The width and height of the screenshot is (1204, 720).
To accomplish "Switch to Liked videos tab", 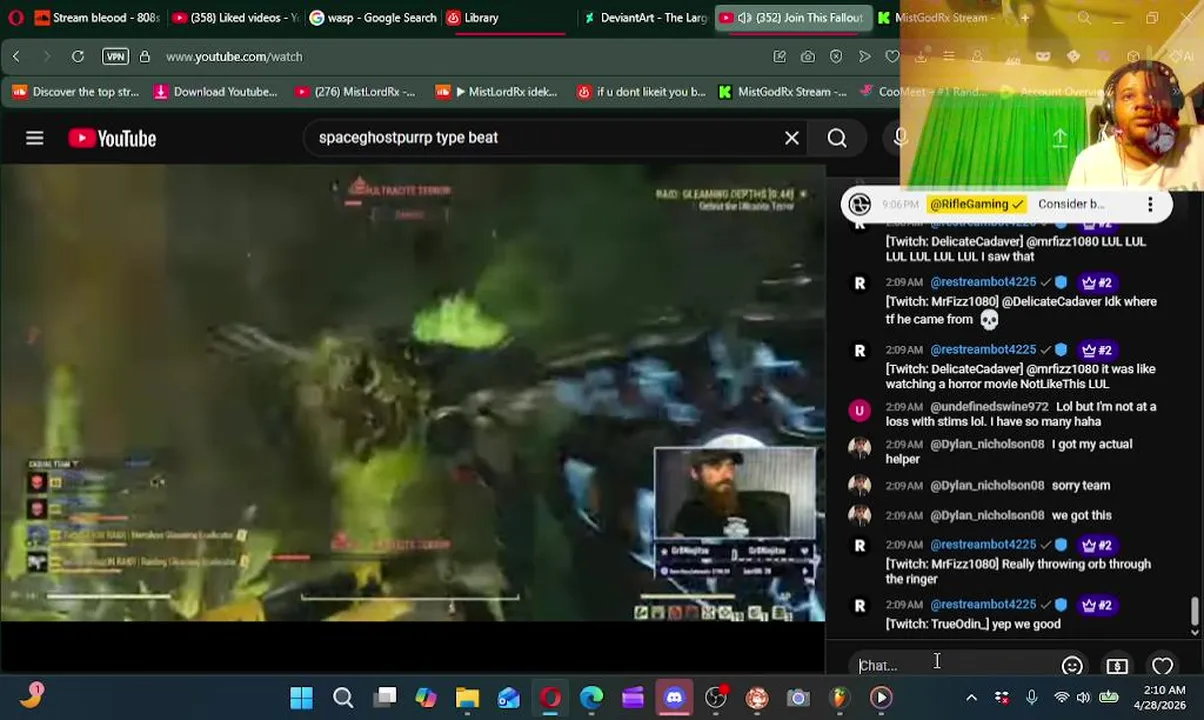I will 234,17.
